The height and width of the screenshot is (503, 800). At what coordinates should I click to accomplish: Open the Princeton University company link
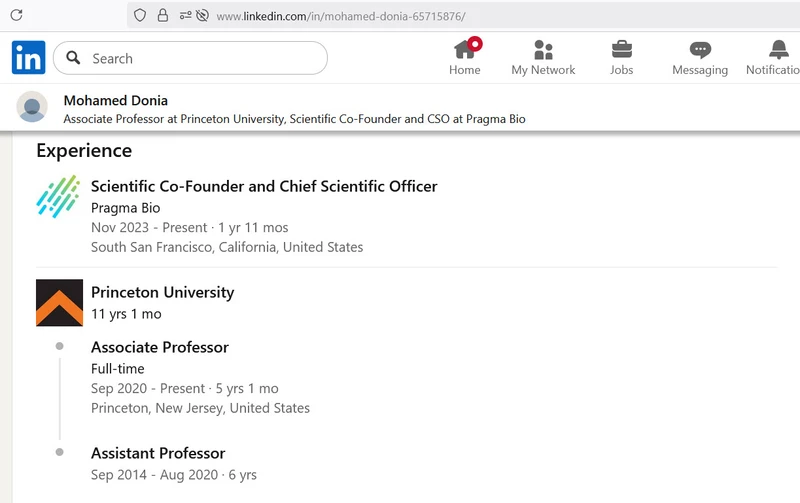pos(163,292)
